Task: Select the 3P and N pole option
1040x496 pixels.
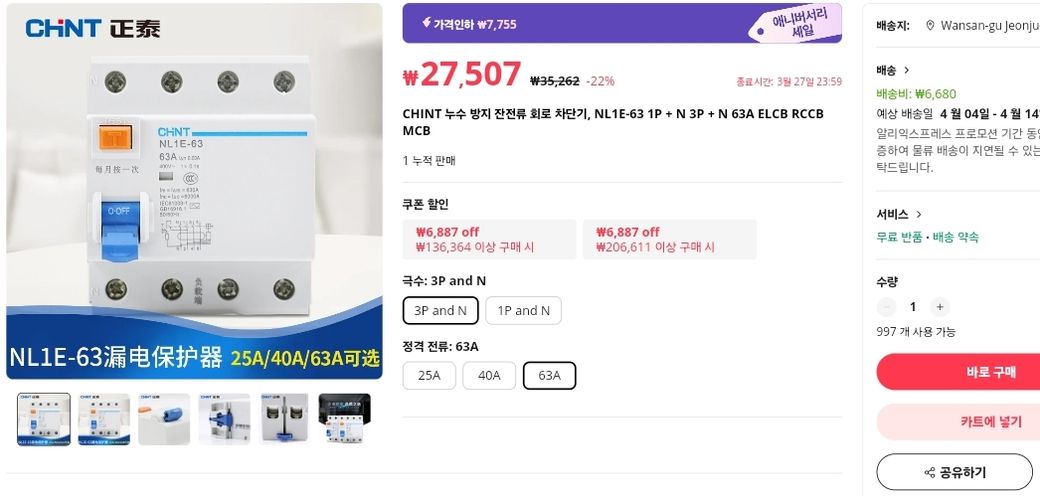Action: 440,310
